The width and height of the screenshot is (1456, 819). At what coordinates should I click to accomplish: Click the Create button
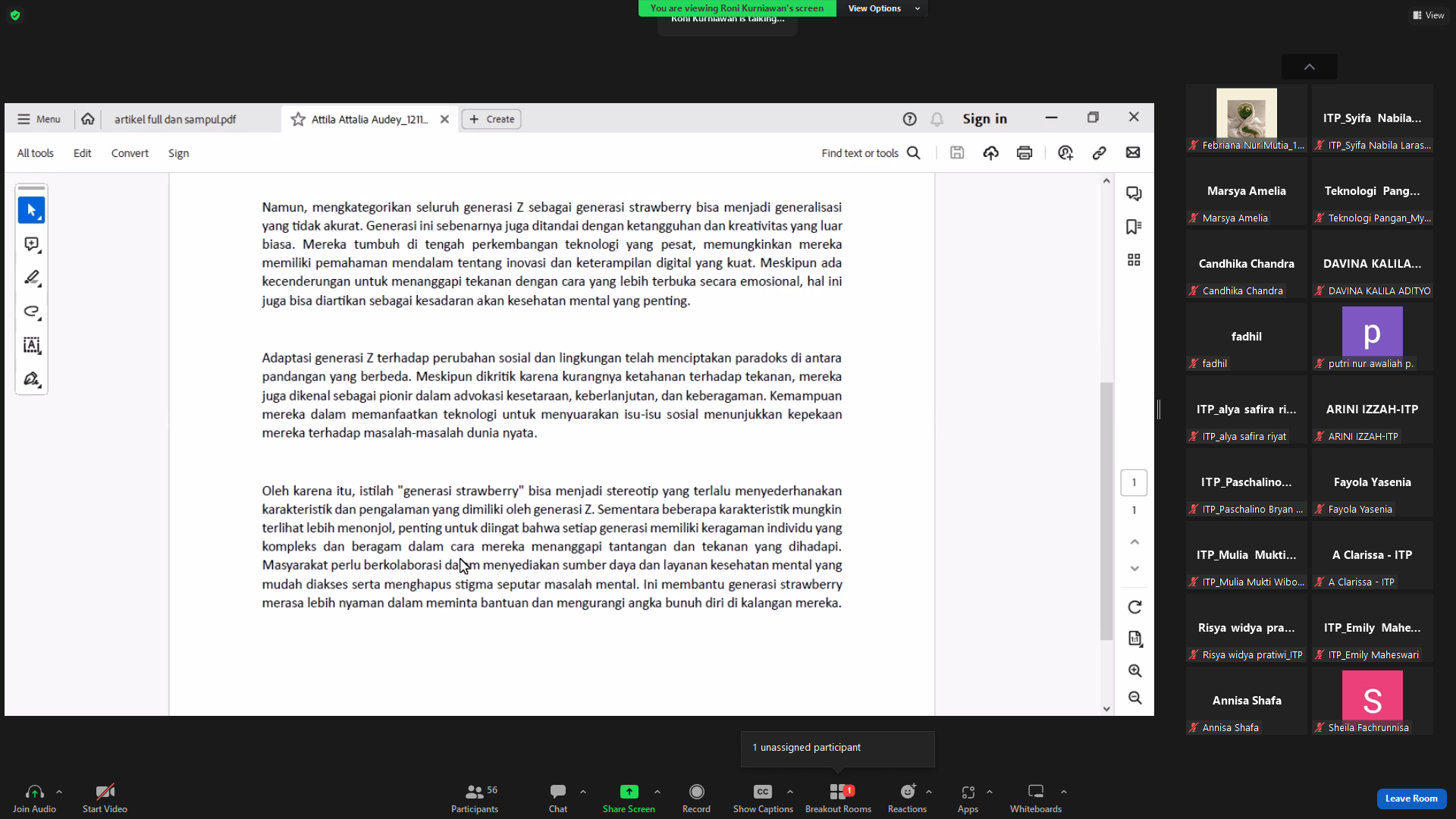click(x=491, y=119)
